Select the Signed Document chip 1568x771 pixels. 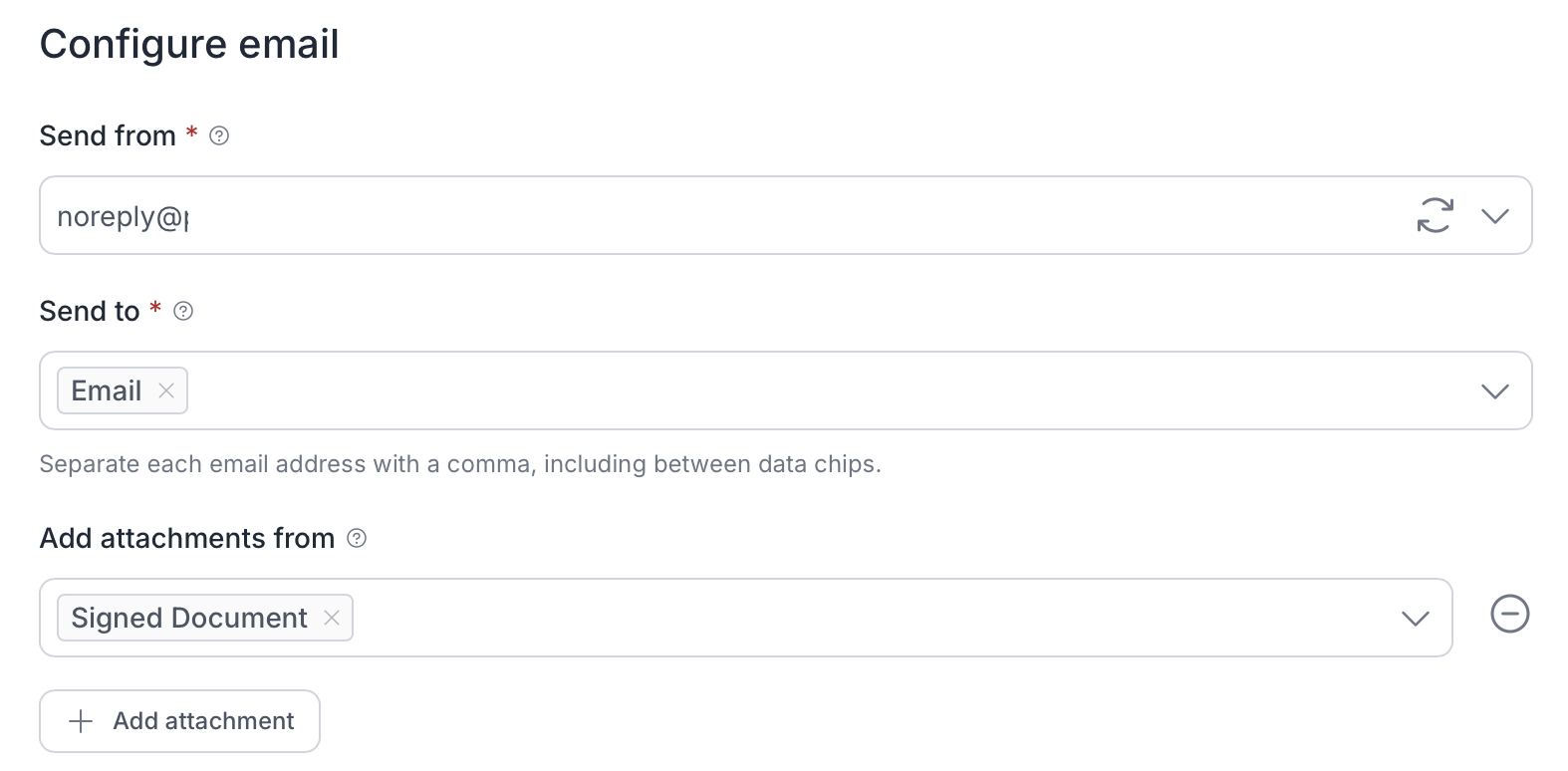click(x=189, y=618)
